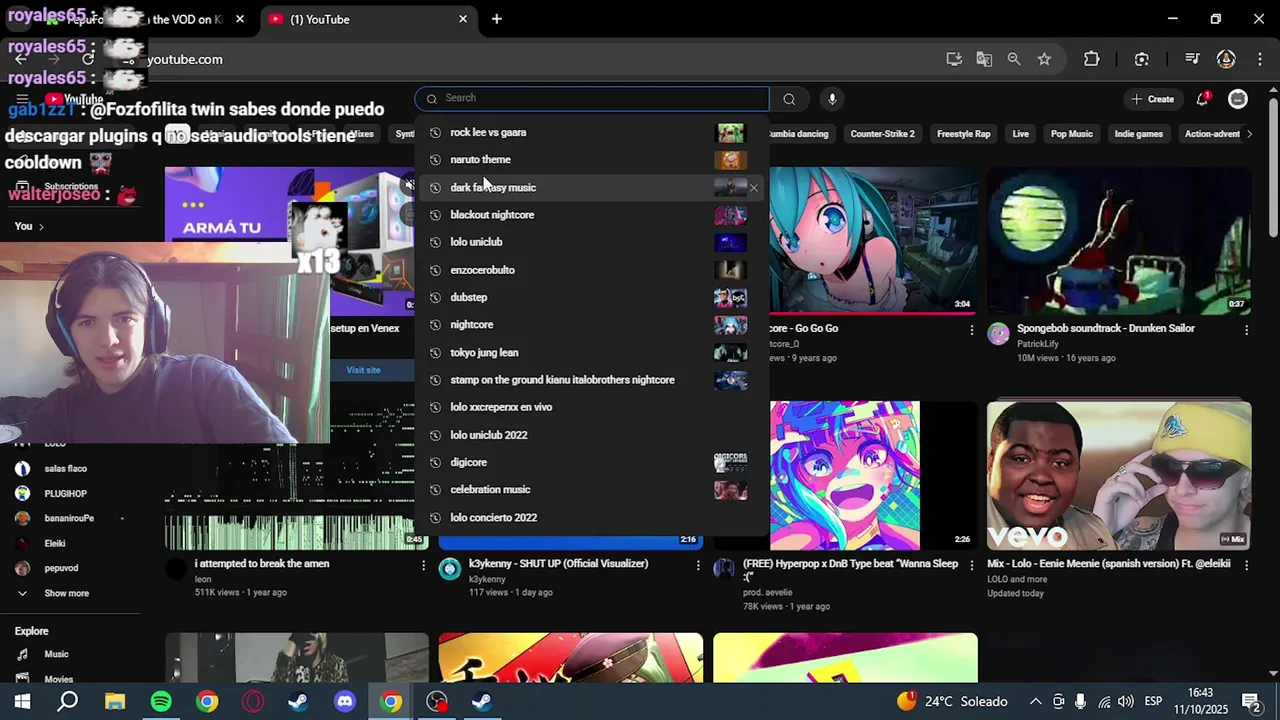
Task: Select the Live filter chip
Action: 1020,134
